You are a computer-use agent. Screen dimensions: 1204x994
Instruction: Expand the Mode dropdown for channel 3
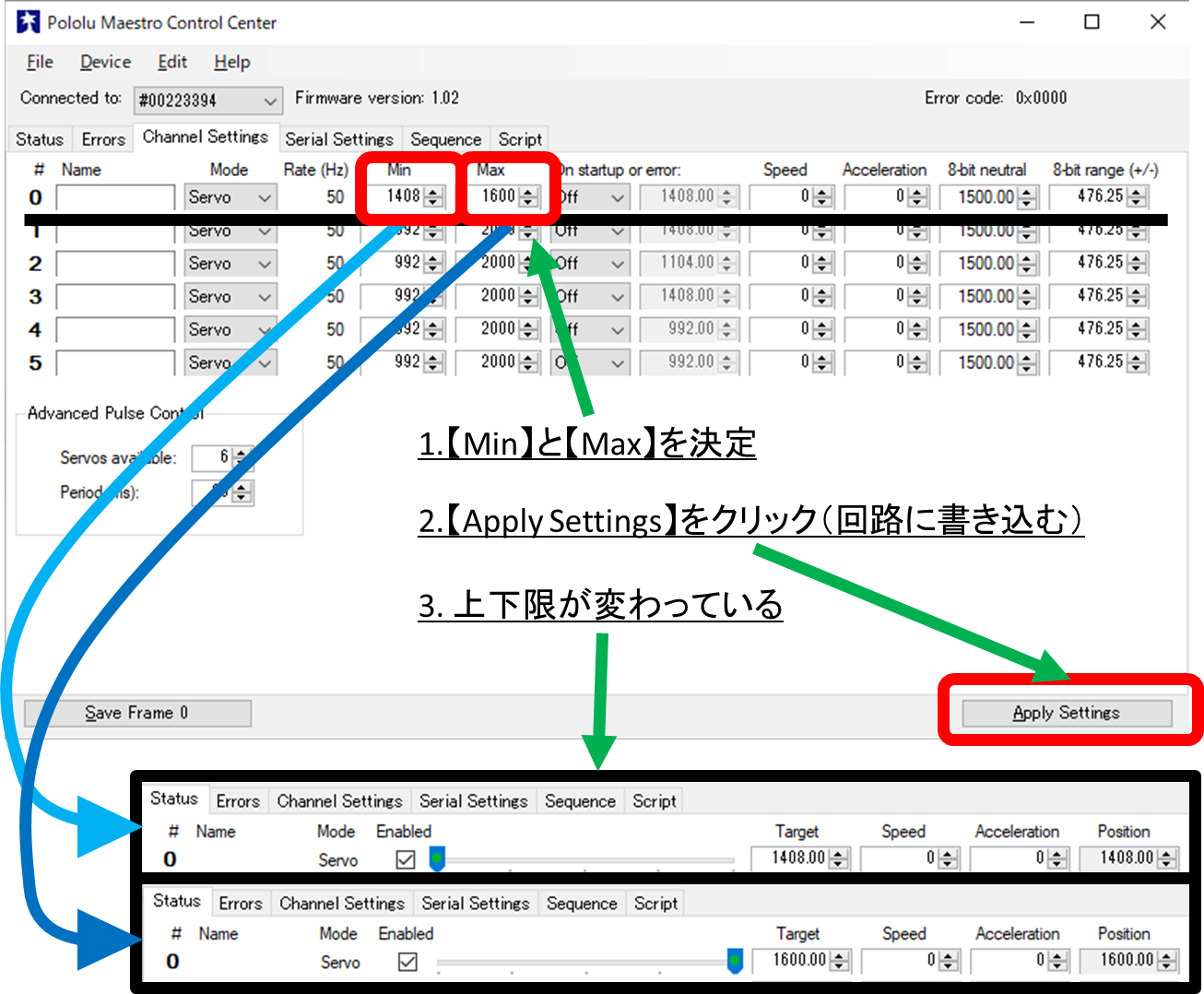coord(230,297)
